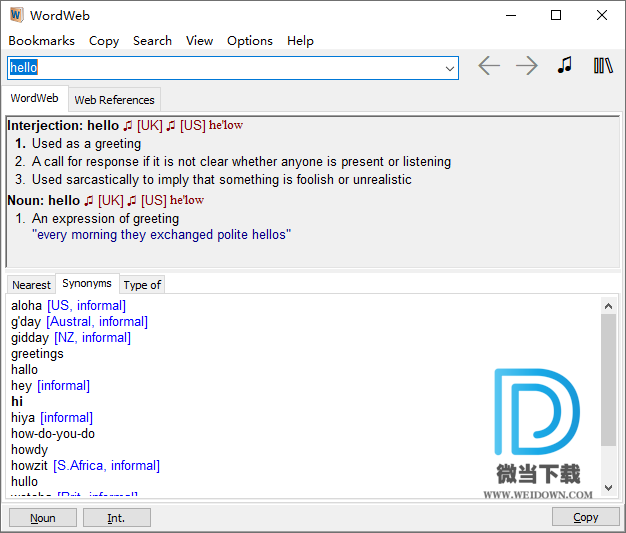626x533 pixels.
Task: Open the View menu
Action: pos(199,41)
